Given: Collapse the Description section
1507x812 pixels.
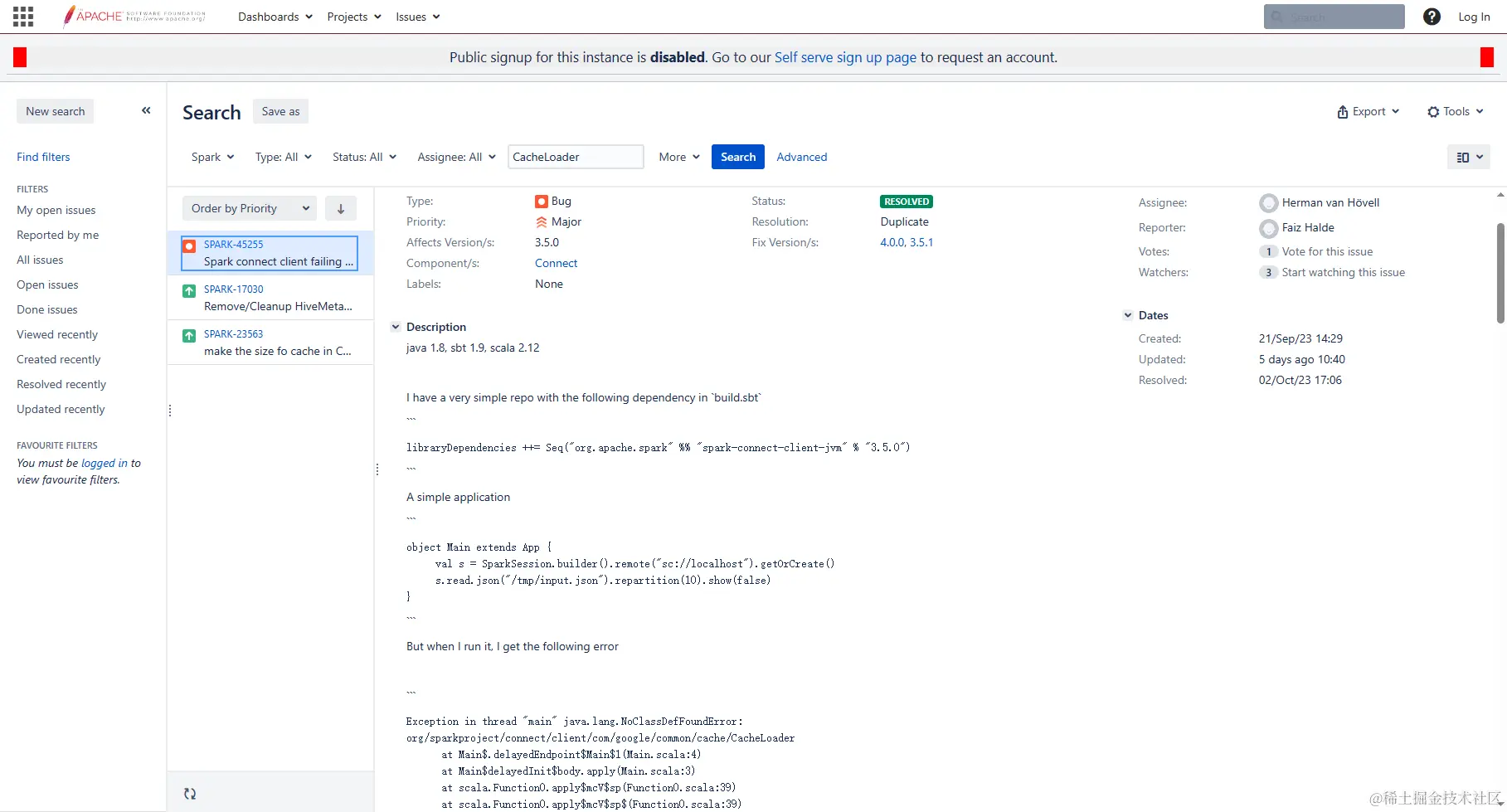Looking at the screenshot, I should pyautogui.click(x=396, y=327).
